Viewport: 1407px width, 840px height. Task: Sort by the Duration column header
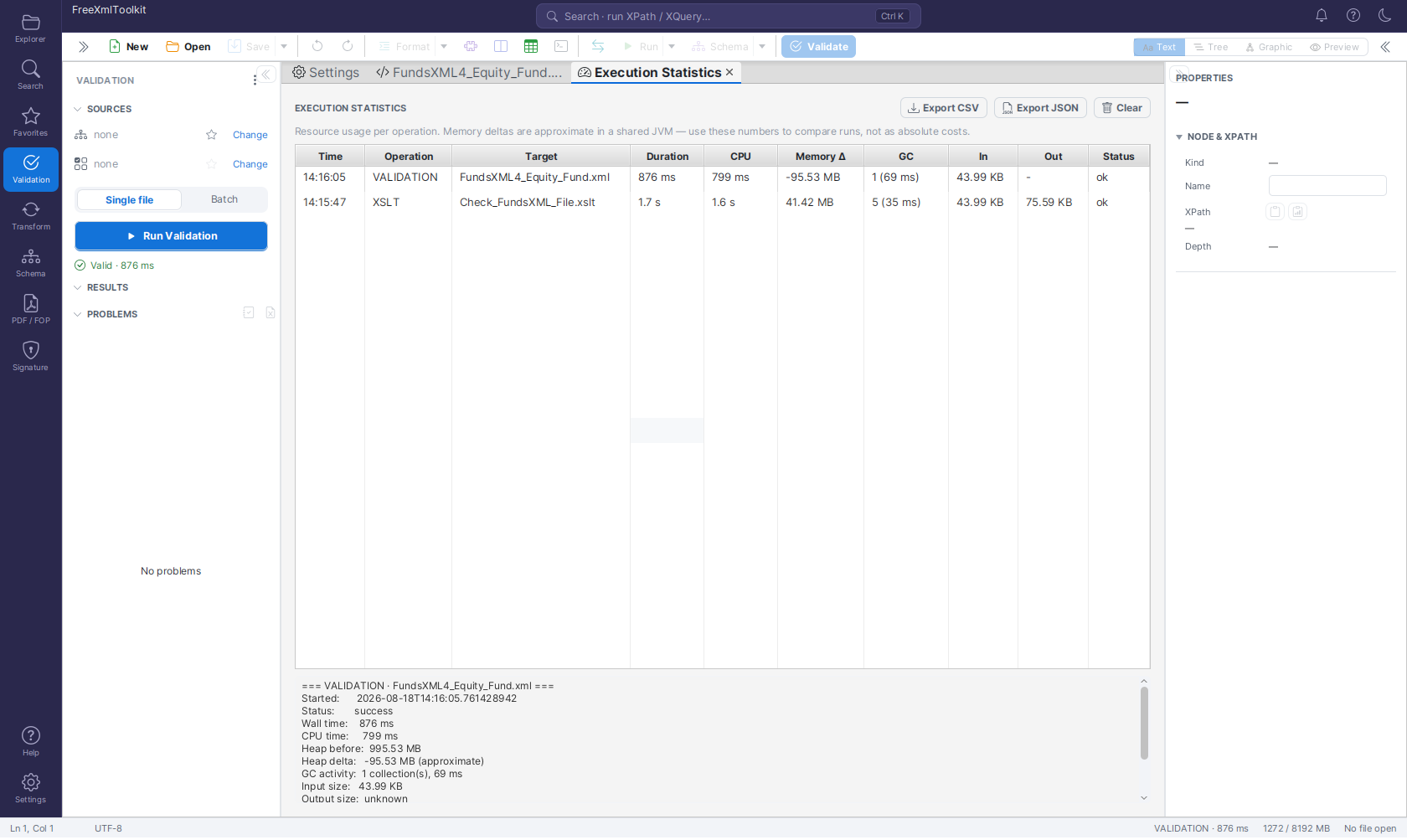[x=667, y=157]
